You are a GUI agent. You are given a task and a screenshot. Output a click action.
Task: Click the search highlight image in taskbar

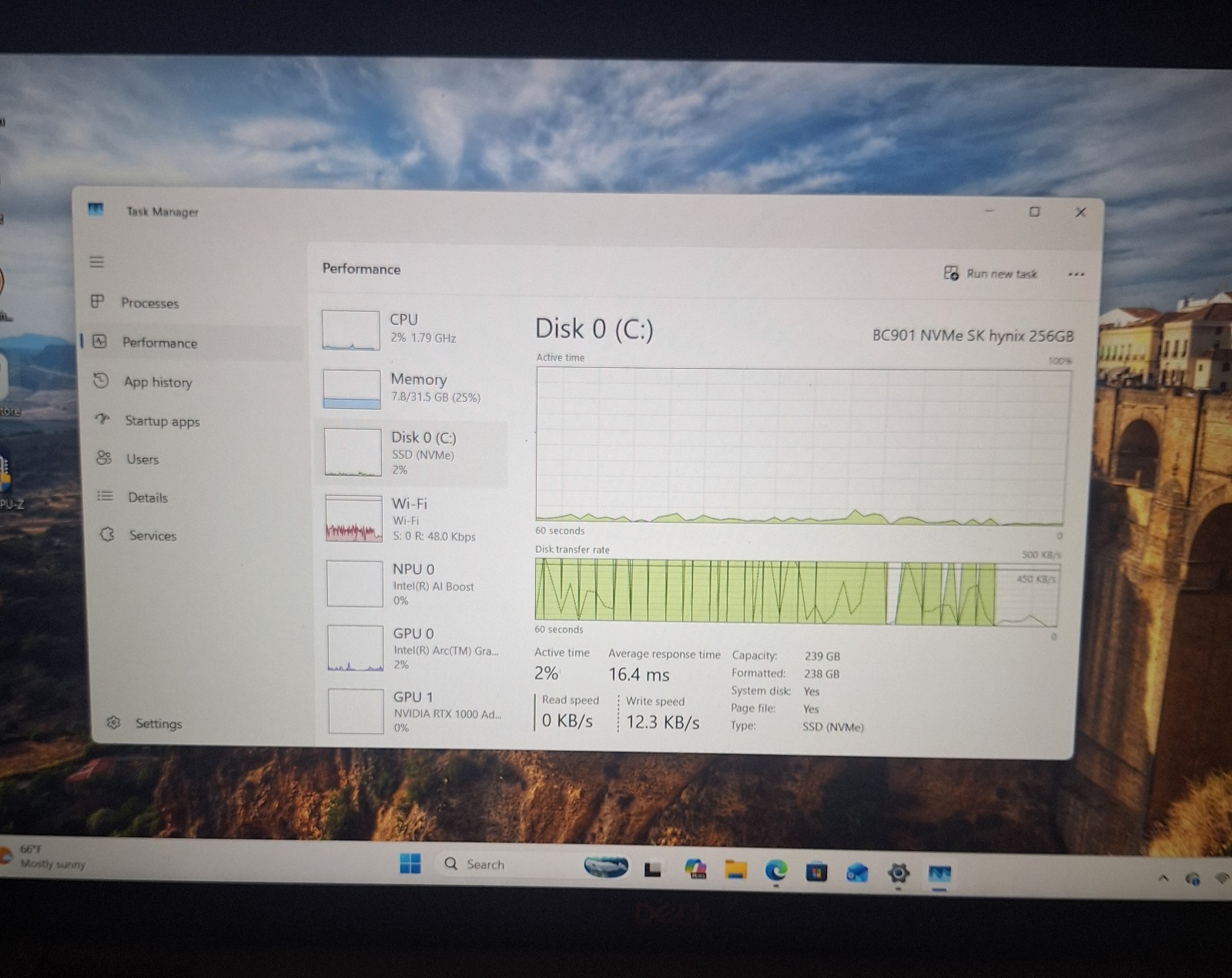(x=606, y=867)
